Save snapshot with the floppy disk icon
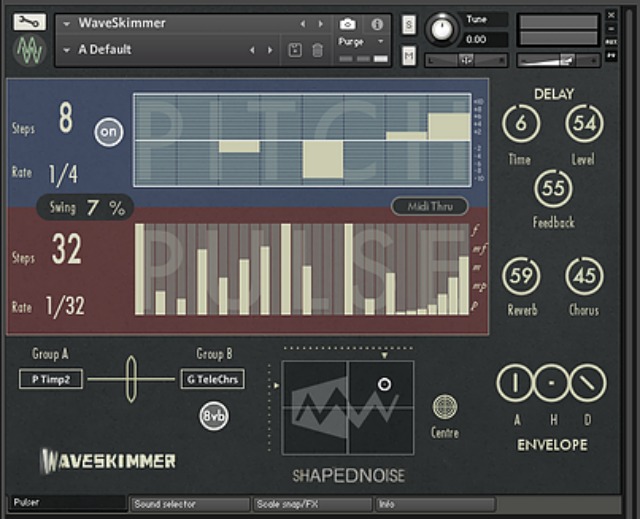This screenshot has width=640, height=519. tap(295, 51)
